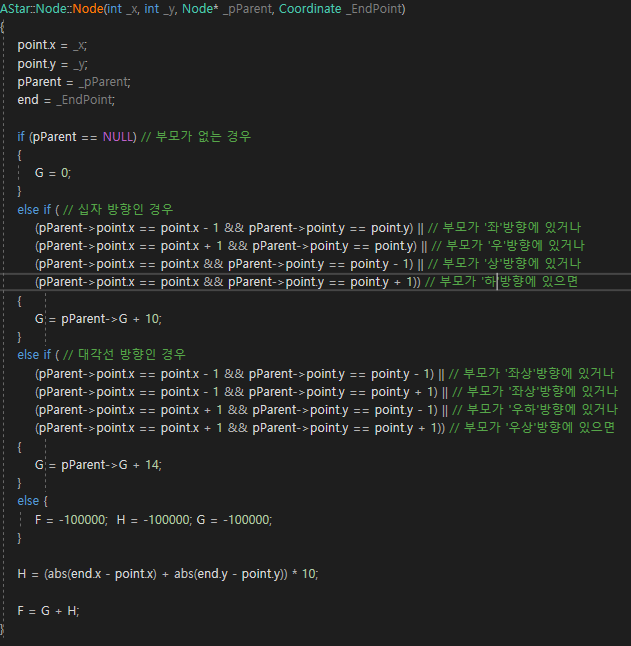Image resolution: width=631 pixels, height=646 pixels.
Task: Click comment "부모가 '우하'방향에 있거나"
Action: point(542,410)
